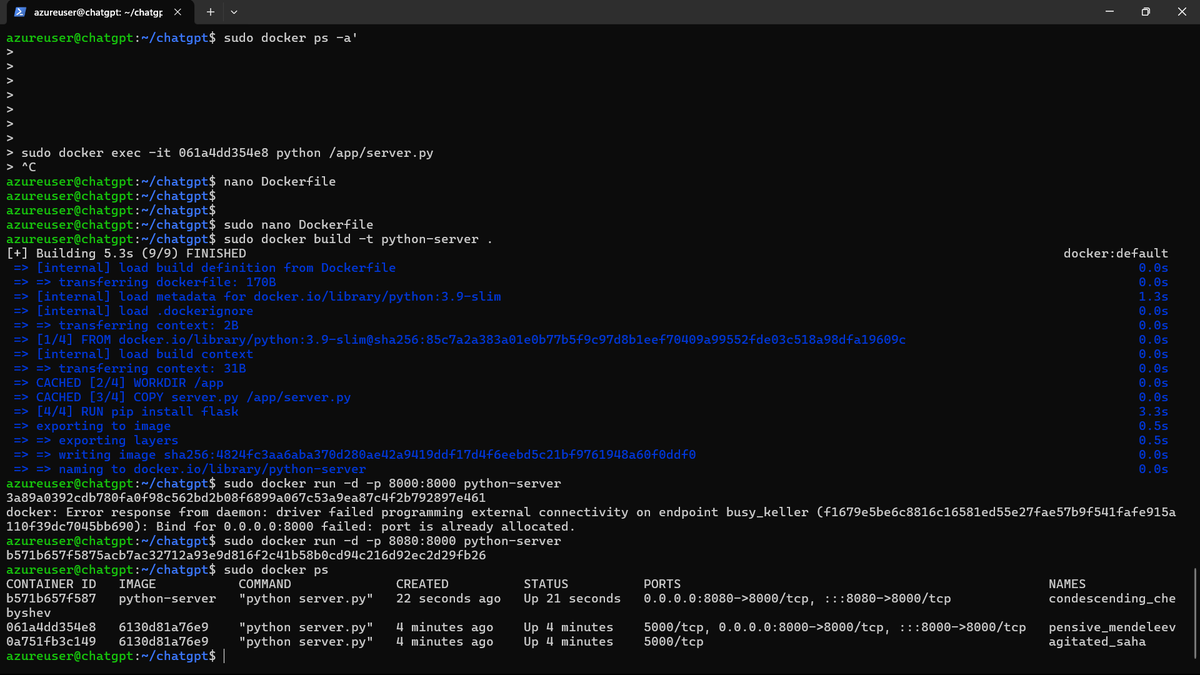Click container ID 0a751fb3c149

click(51, 641)
